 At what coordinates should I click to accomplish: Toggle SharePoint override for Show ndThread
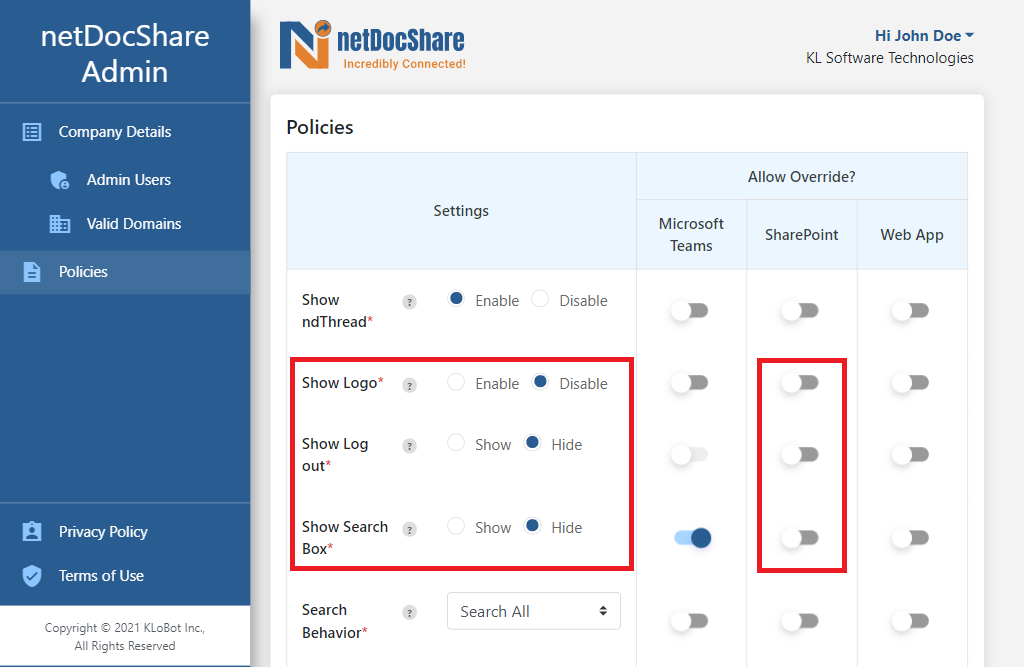800,310
